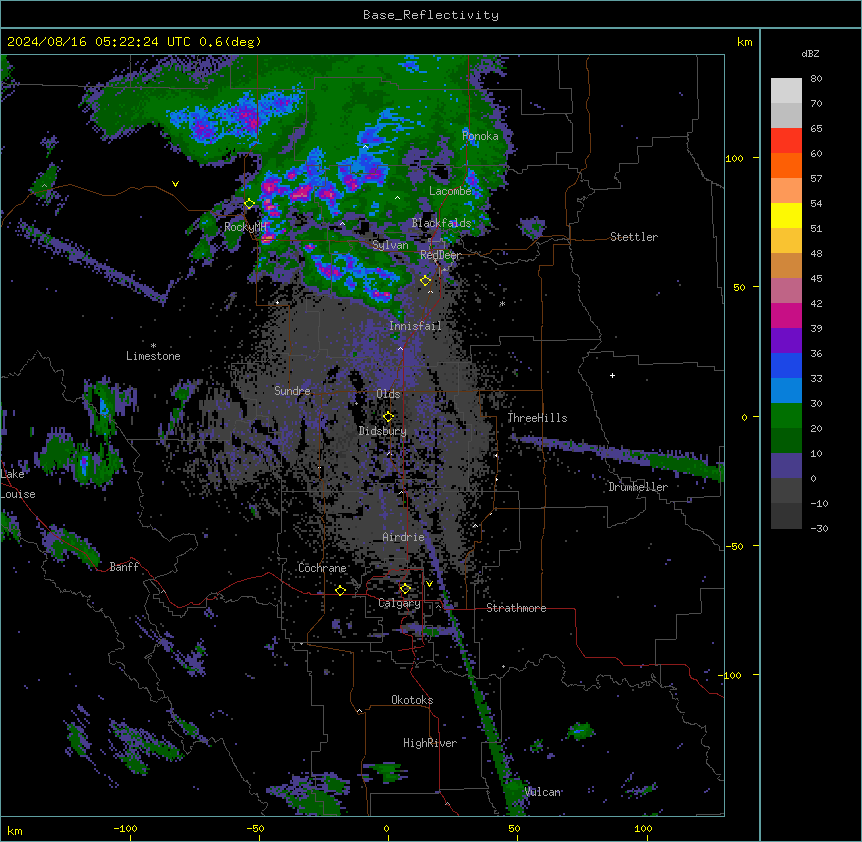
Task: Select the 0 dBZ purple legend swatch
Action: point(786,466)
